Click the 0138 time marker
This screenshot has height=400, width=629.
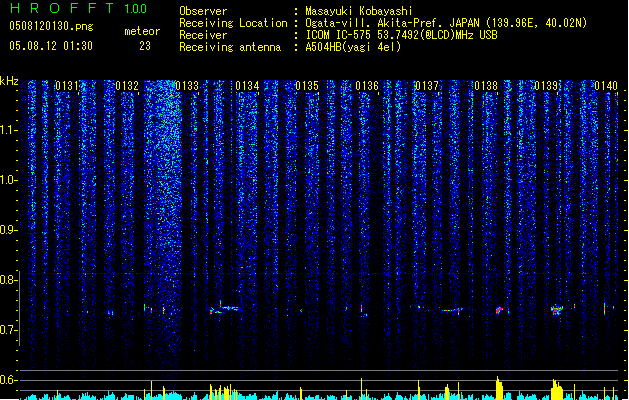486,86
